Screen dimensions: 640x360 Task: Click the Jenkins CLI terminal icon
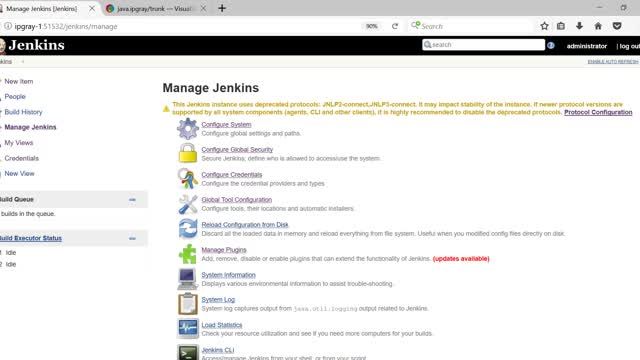pyautogui.click(x=188, y=353)
